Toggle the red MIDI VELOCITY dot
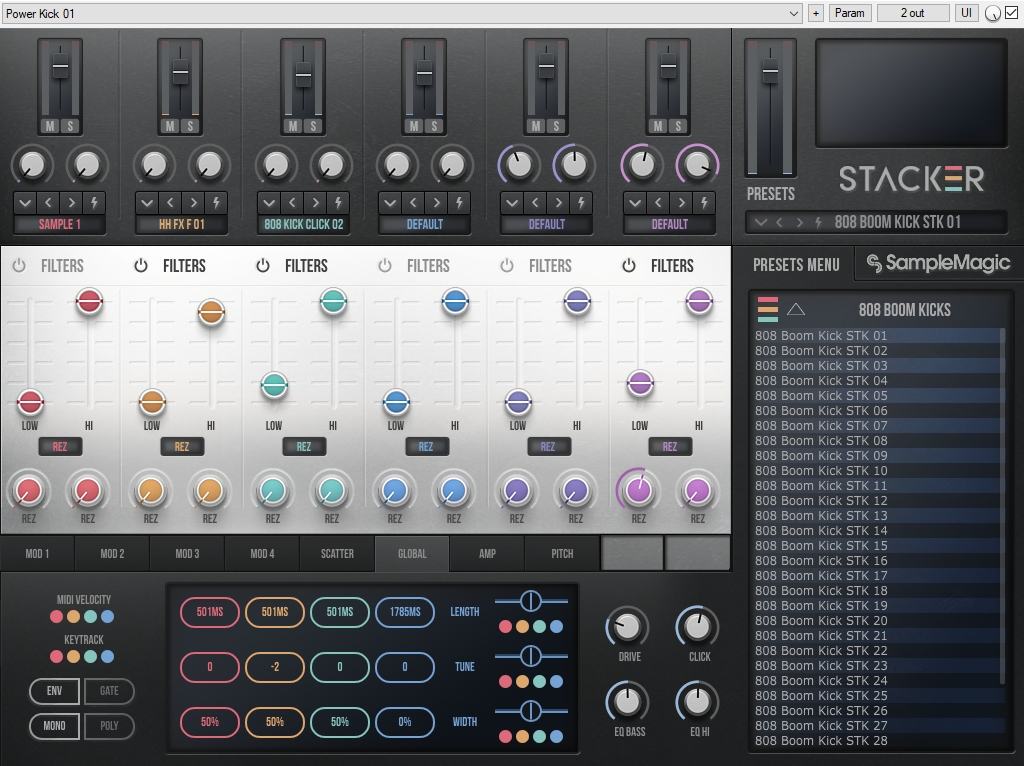Image resolution: width=1024 pixels, height=766 pixels. [57, 616]
